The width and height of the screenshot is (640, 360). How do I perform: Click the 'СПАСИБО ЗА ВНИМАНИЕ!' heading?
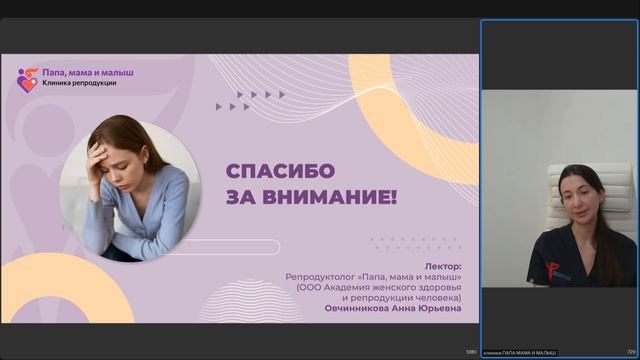pyautogui.click(x=311, y=184)
